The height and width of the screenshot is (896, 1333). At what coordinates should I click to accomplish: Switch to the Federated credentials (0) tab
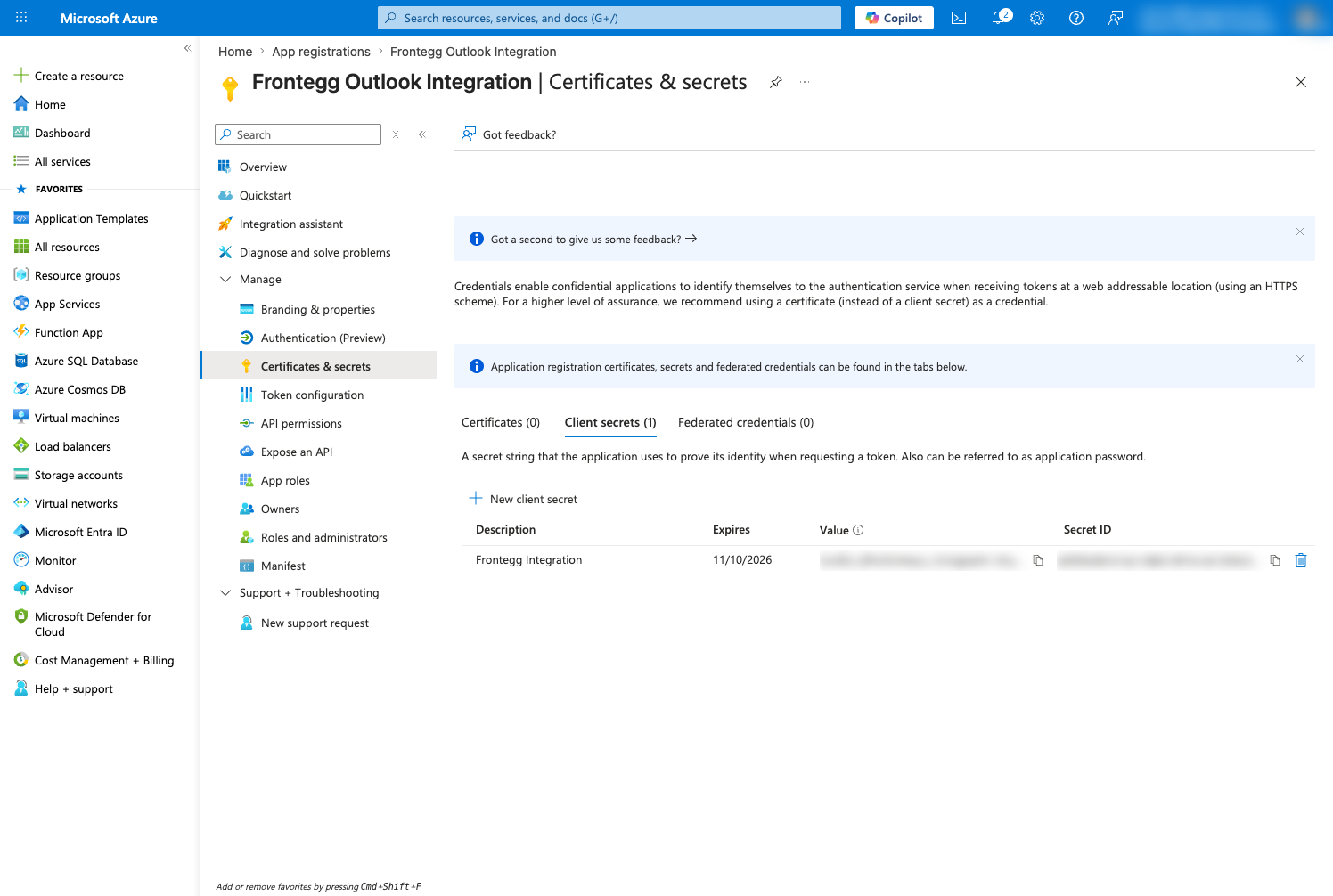click(x=746, y=422)
